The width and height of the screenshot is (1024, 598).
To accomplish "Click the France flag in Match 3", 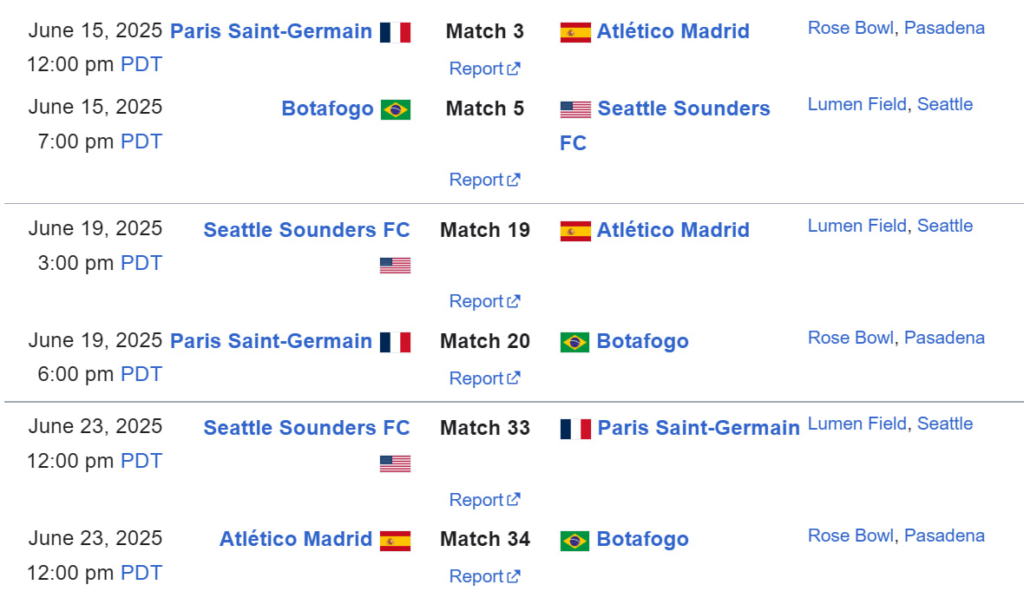I will 395,32.
